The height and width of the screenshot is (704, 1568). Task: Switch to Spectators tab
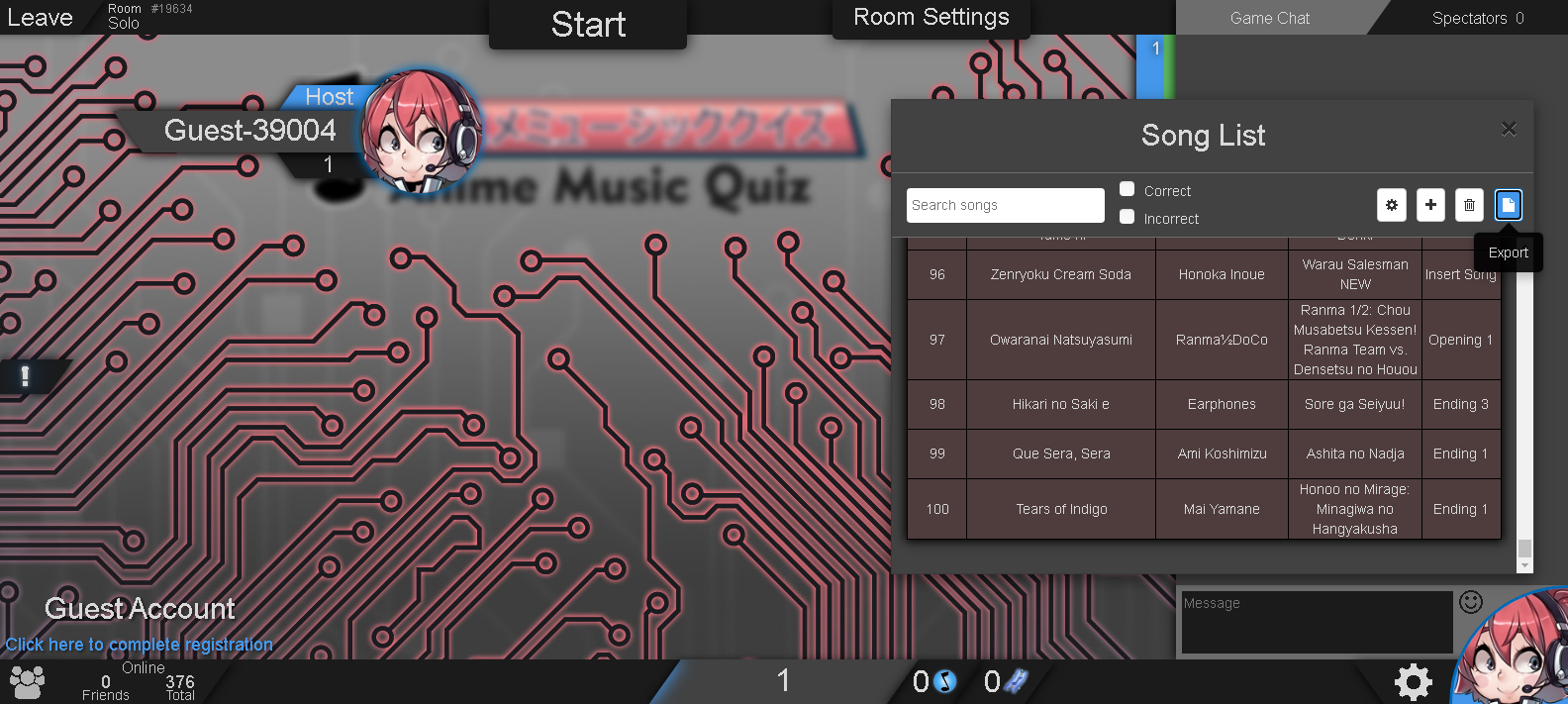pyautogui.click(x=1477, y=18)
